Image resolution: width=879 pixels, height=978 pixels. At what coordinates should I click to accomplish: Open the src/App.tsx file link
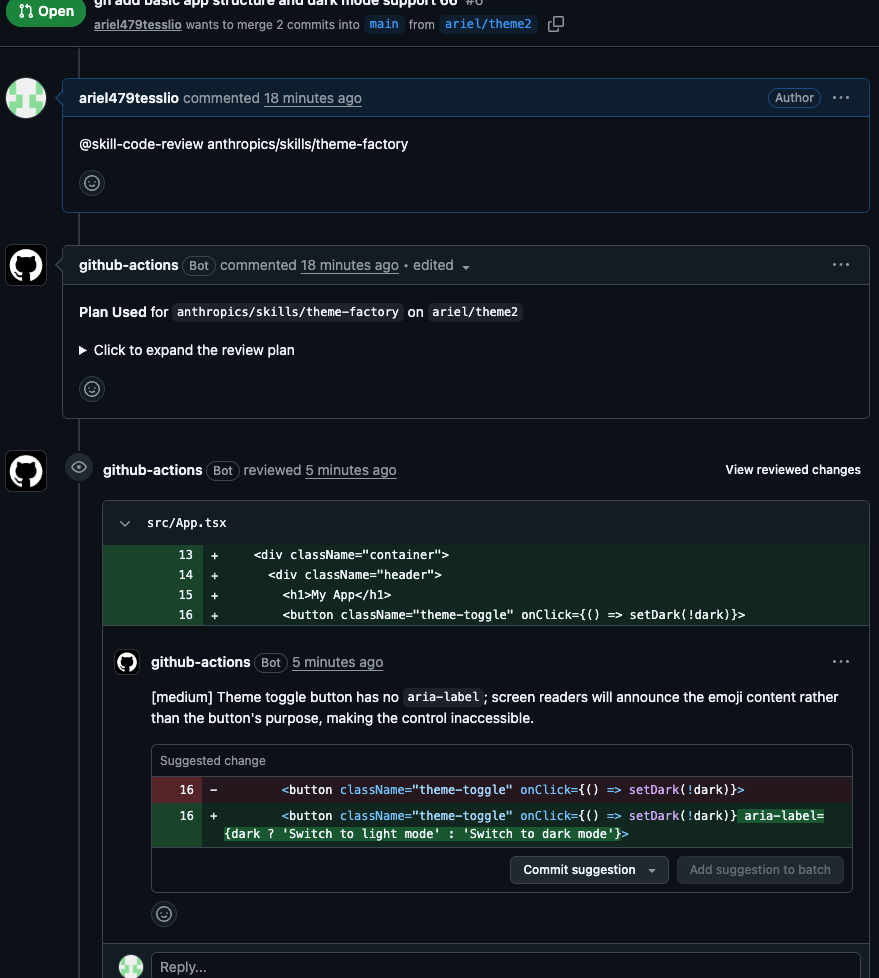click(x=187, y=523)
